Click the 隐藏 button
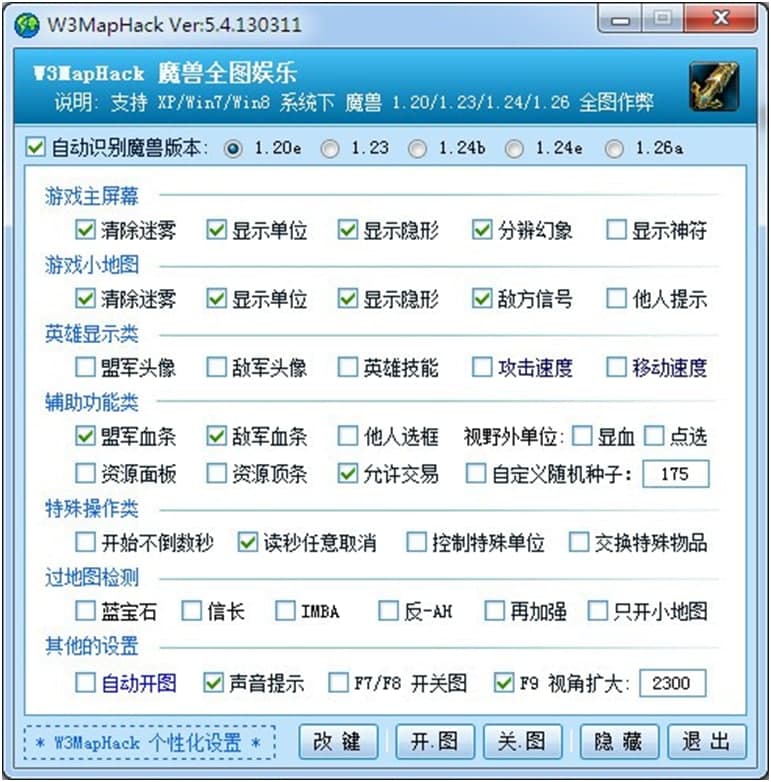 [x=619, y=742]
